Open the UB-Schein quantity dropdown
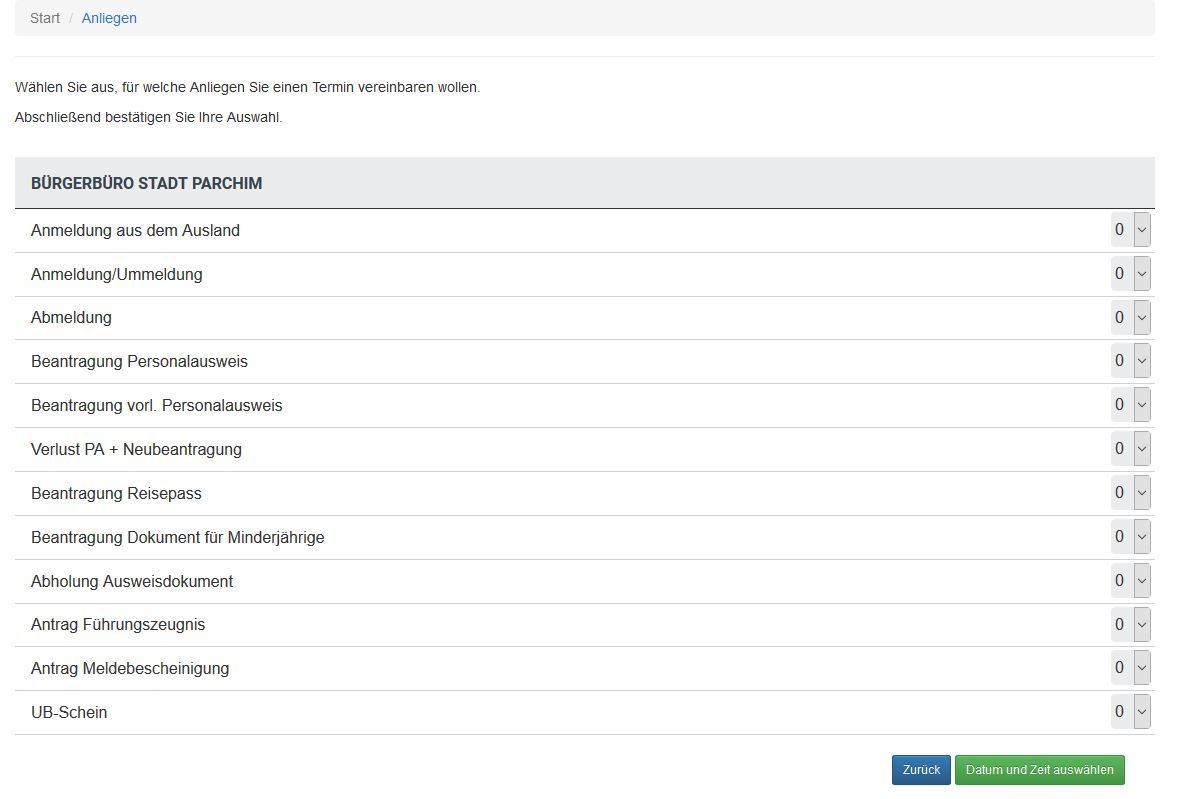The image size is (1180, 799). click(1131, 712)
